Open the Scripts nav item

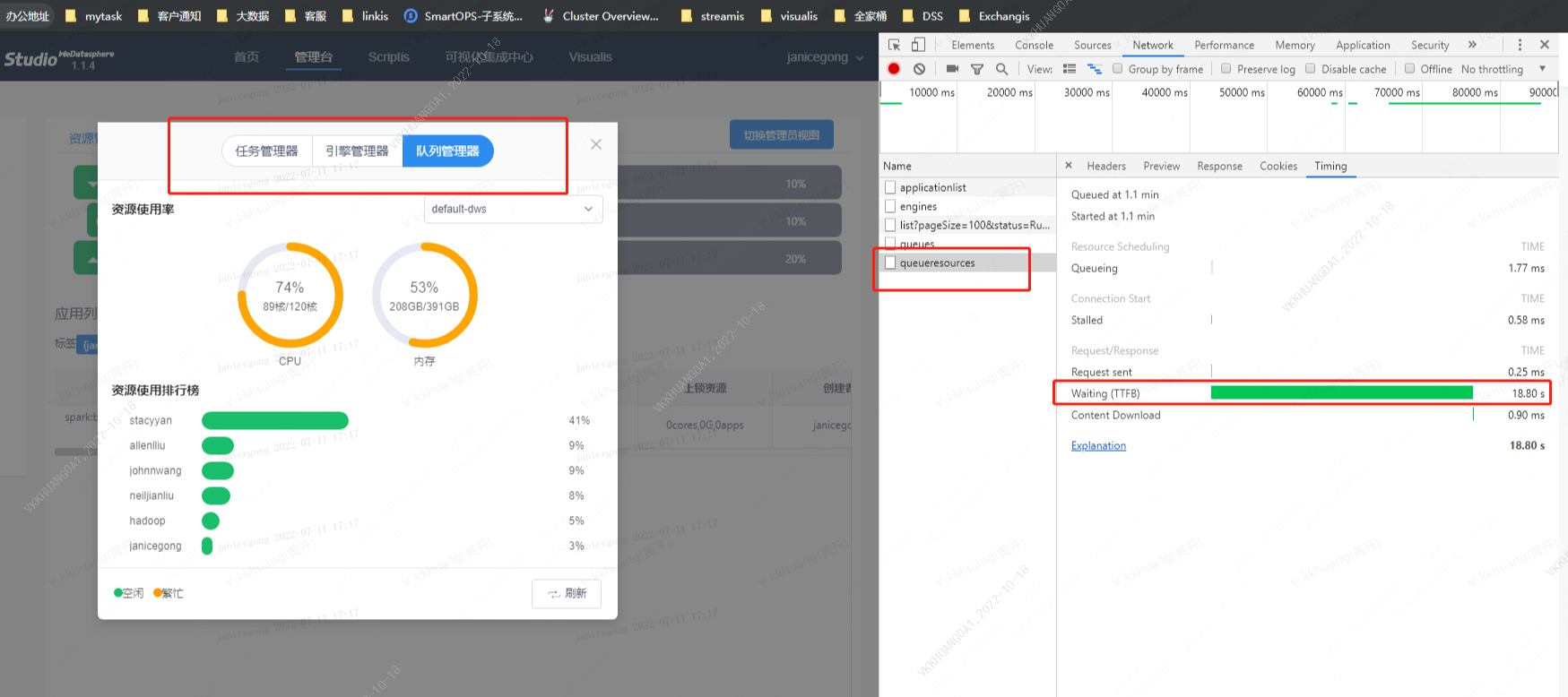point(388,56)
